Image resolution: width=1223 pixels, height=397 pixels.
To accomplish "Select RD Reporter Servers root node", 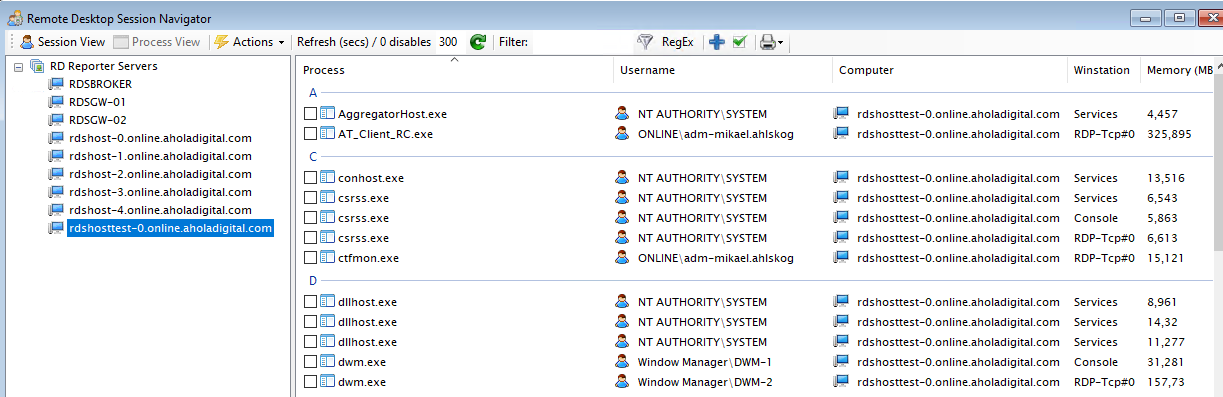I will coord(103,66).
